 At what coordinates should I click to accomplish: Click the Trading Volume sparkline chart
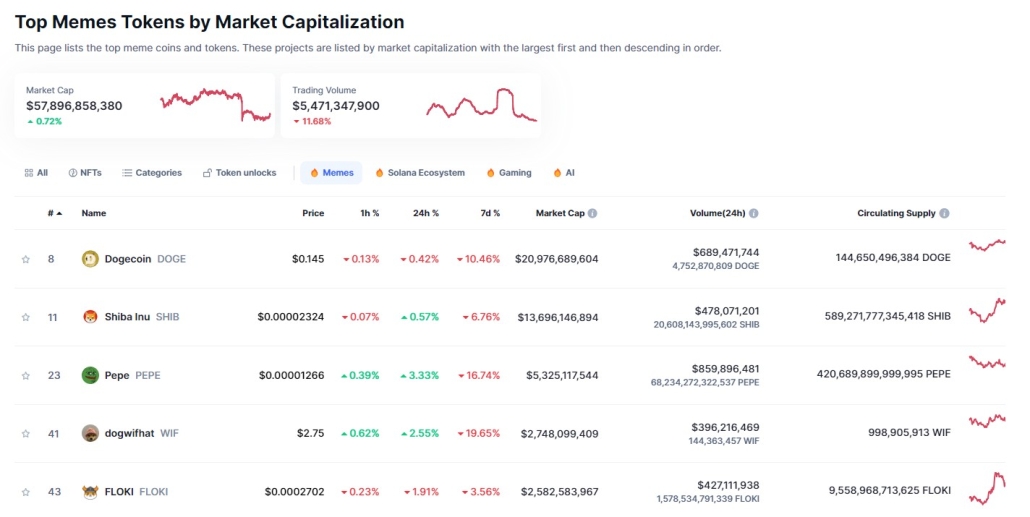(x=481, y=106)
